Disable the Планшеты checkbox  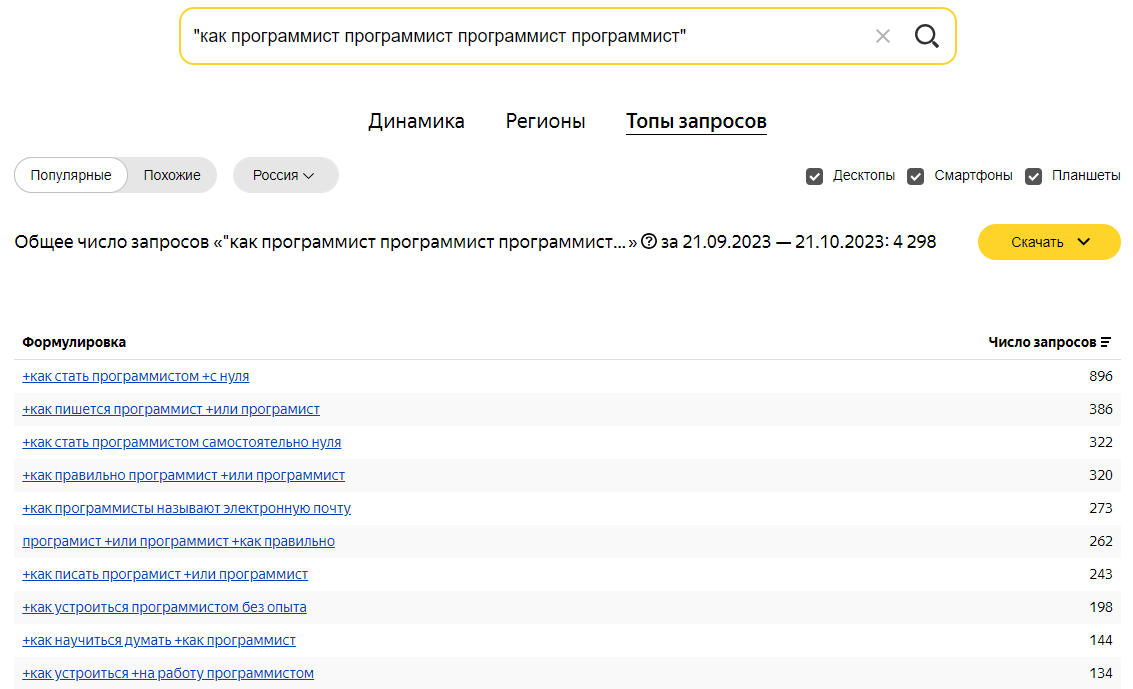tap(1034, 176)
